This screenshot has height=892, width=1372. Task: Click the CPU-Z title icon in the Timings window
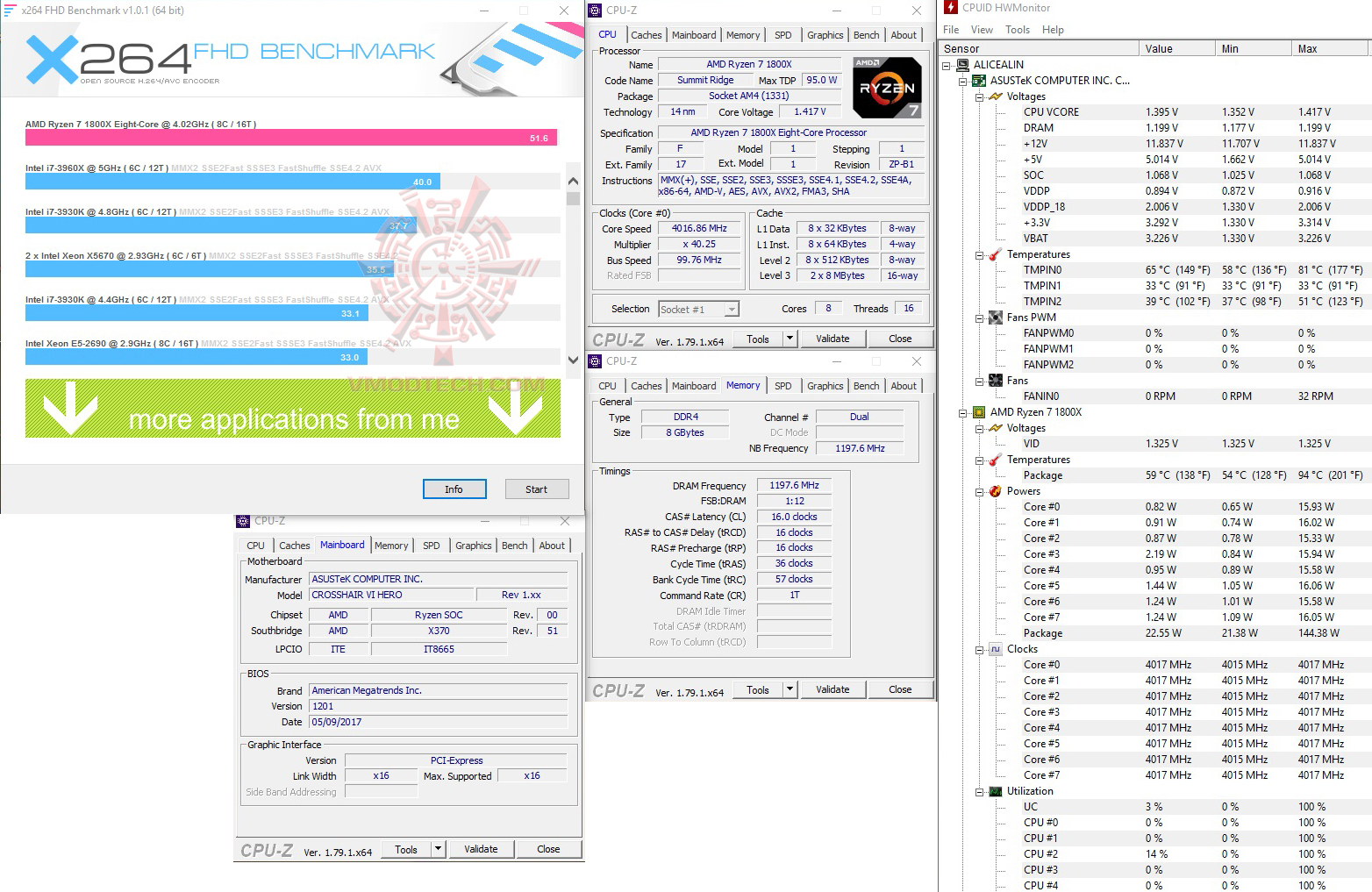[595, 361]
